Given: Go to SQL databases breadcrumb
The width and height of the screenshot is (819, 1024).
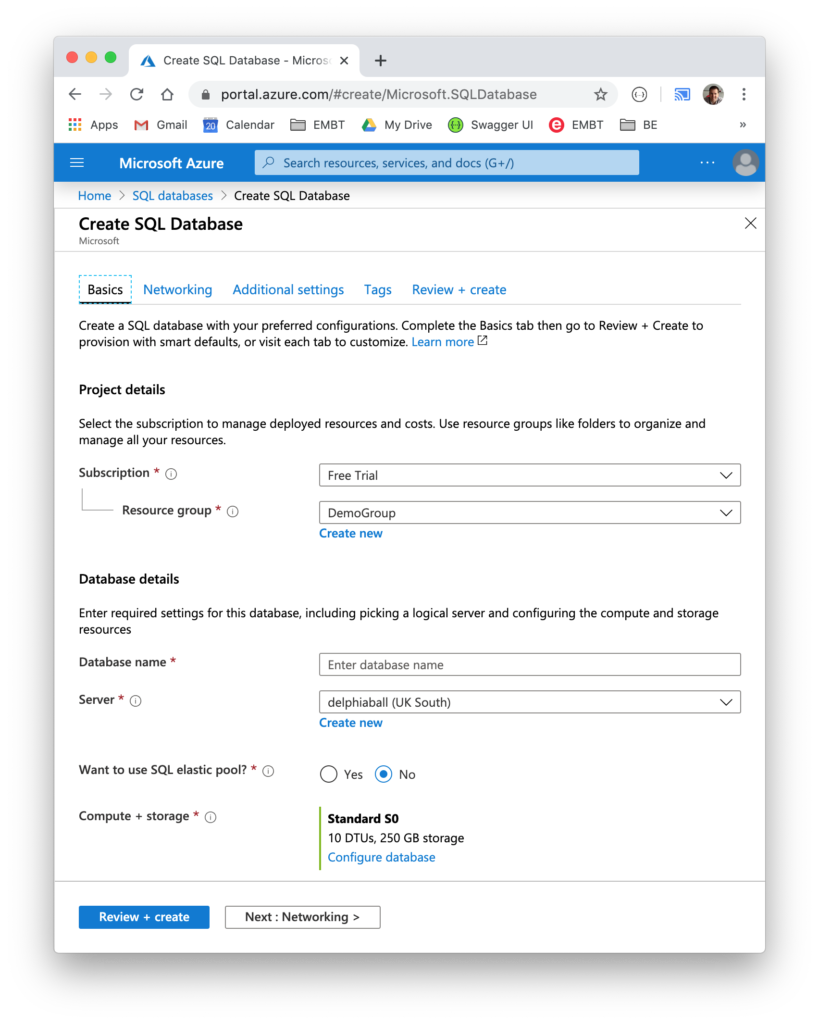Looking at the screenshot, I should [172, 196].
